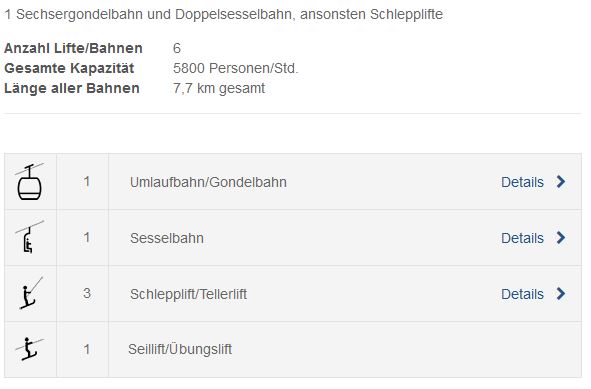Viewport: 591px width, 389px height.
Task: Expand Schlepplift/Tellerlift chevron arrow
Action: [x=561, y=294]
